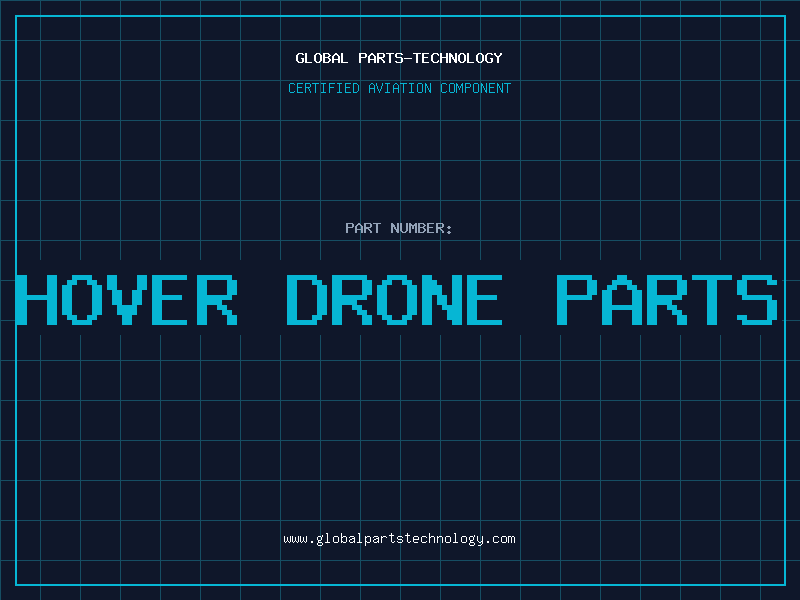
Task: Click the large 'HOVER' word
Action: click(127, 300)
